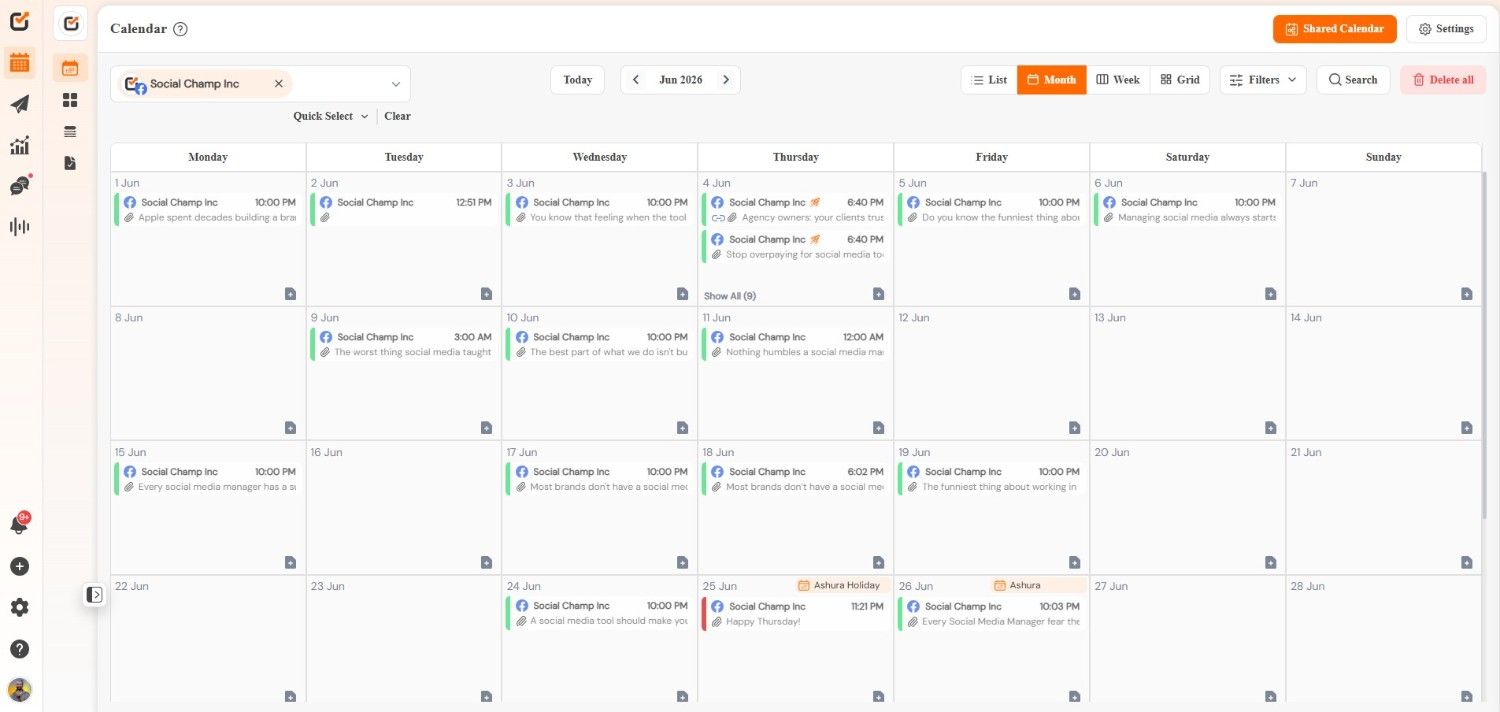Select the document draft icon in sub-sidebar

pyautogui.click(x=70, y=162)
